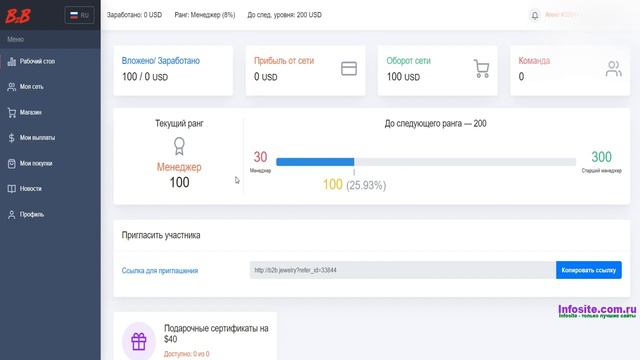Click the Моя сеть people icon
640x360 pixels.
tap(12, 87)
